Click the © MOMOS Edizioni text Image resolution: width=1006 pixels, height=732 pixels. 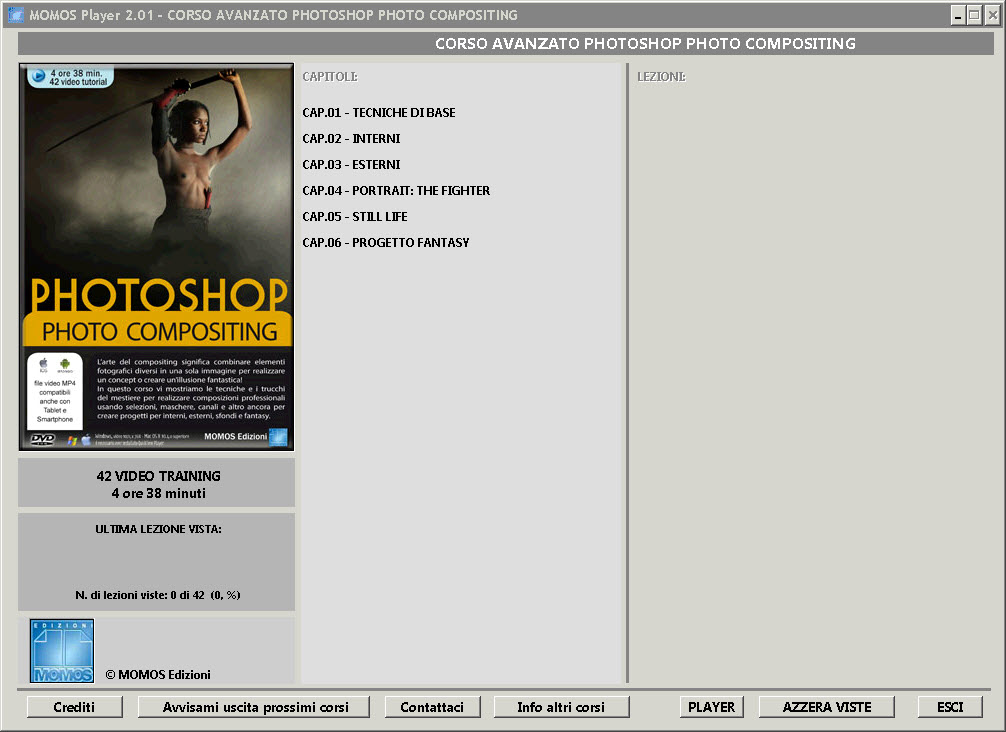[158, 675]
